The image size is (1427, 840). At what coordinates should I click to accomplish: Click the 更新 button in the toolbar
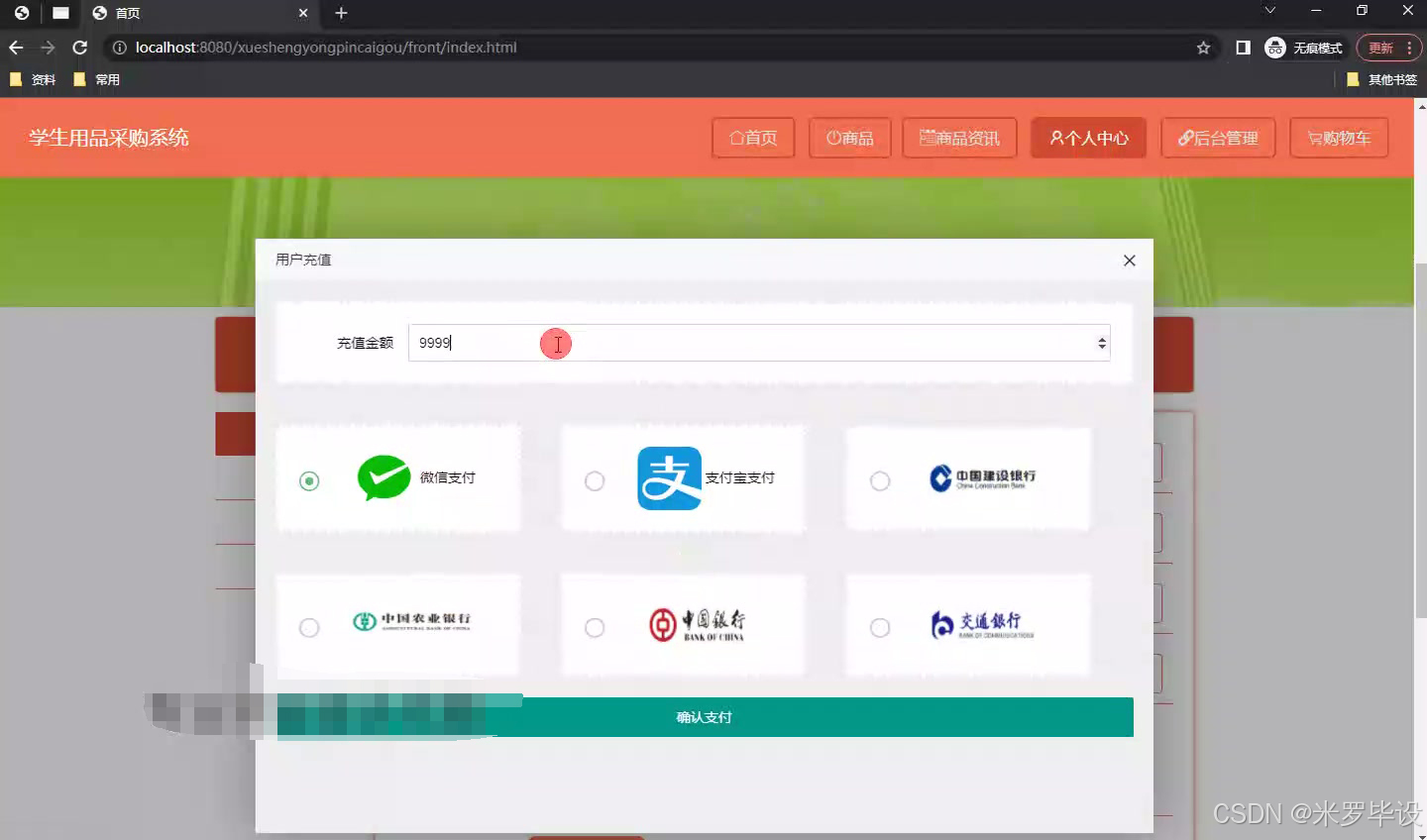1379,47
